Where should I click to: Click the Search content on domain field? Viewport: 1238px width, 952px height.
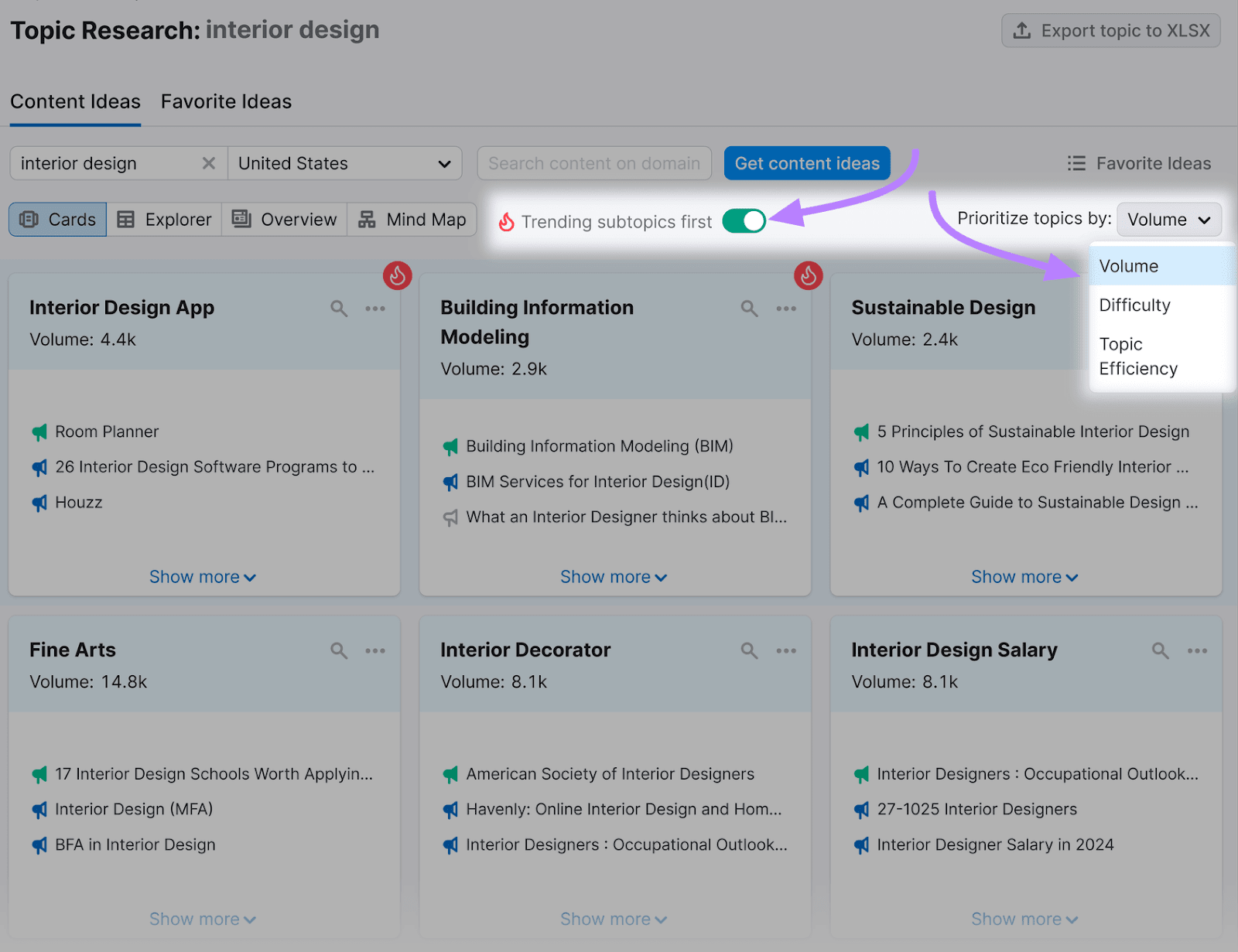(593, 163)
